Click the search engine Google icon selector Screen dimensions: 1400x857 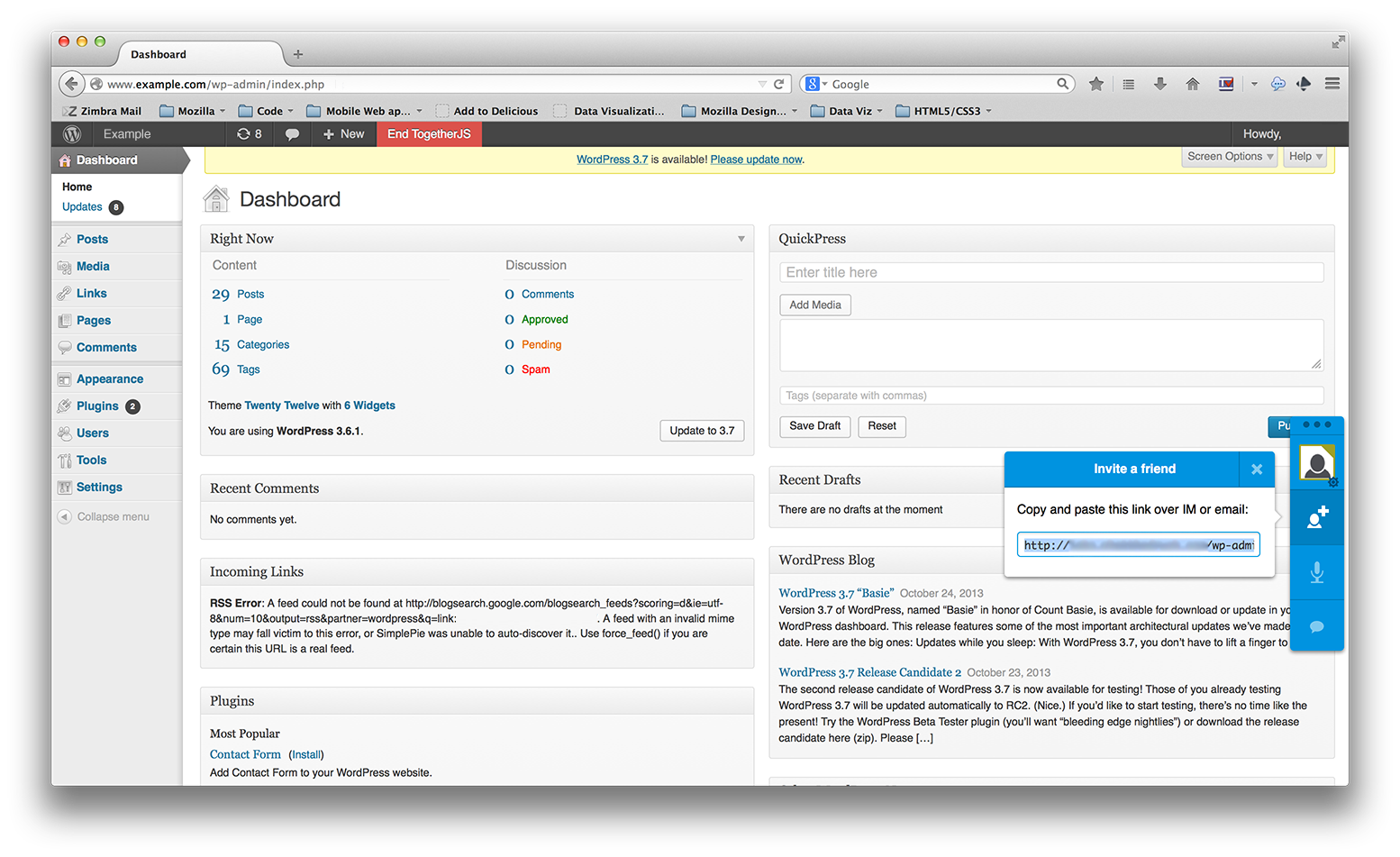[x=816, y=84]
